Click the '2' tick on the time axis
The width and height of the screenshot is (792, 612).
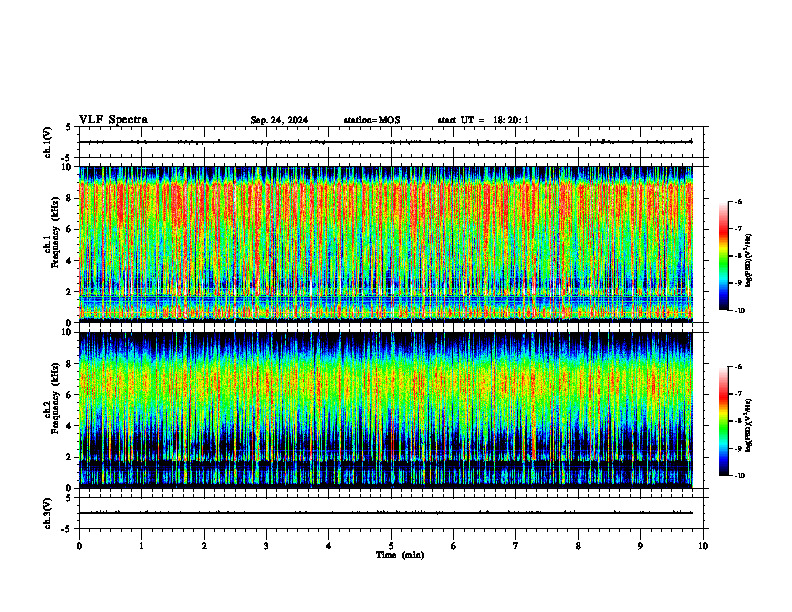click(x=204, y=546)
